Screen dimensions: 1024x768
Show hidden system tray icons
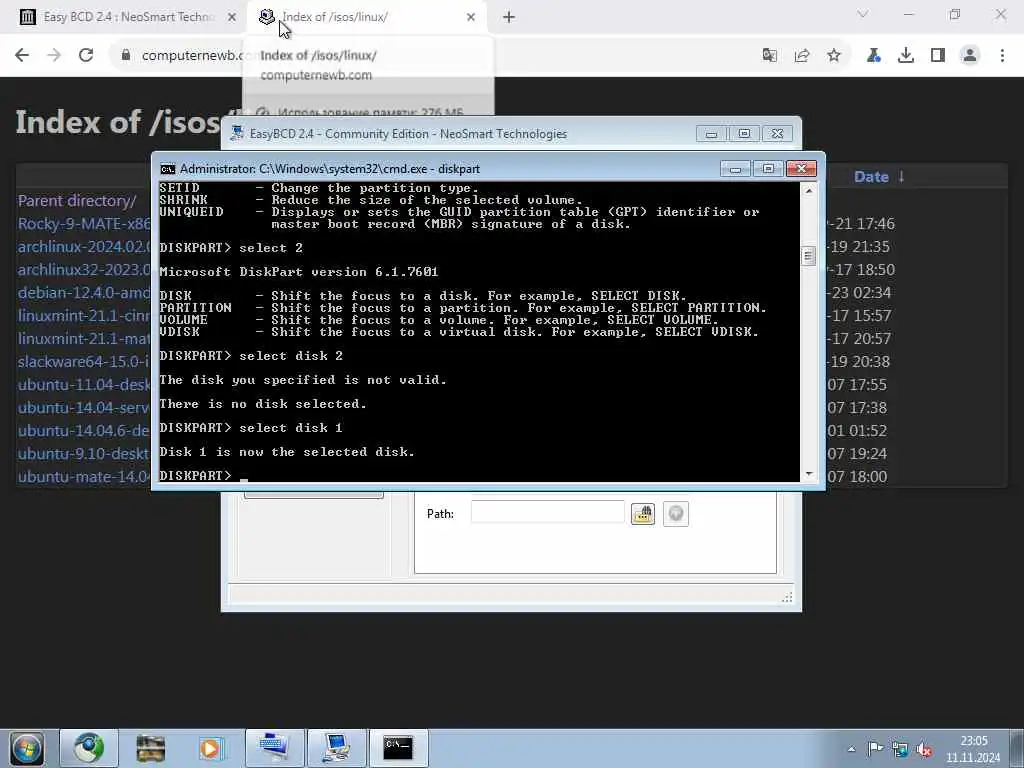851,749
